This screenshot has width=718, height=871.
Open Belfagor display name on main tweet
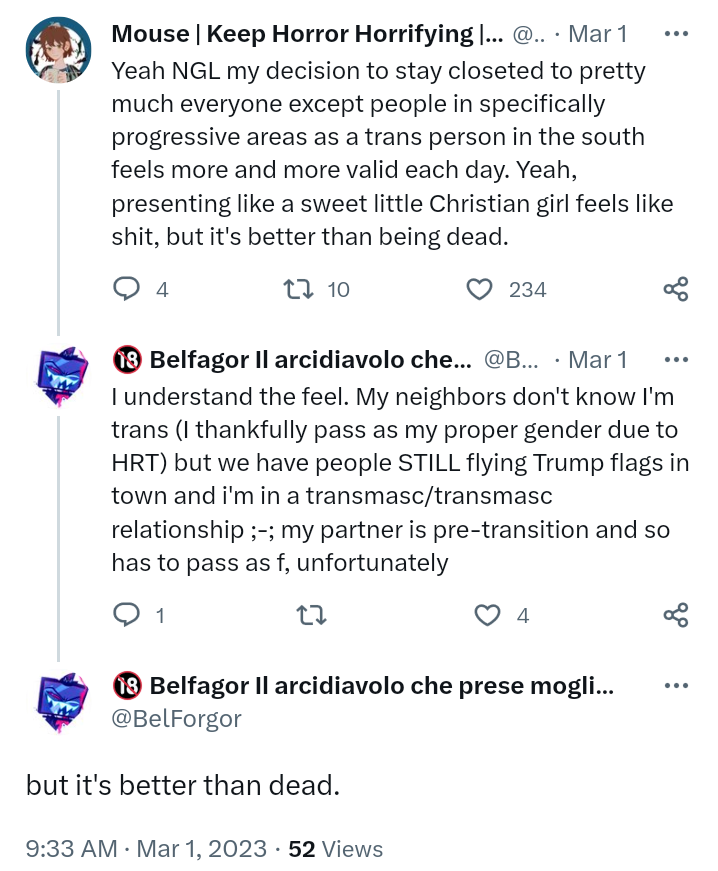click(x=380, y=686)
